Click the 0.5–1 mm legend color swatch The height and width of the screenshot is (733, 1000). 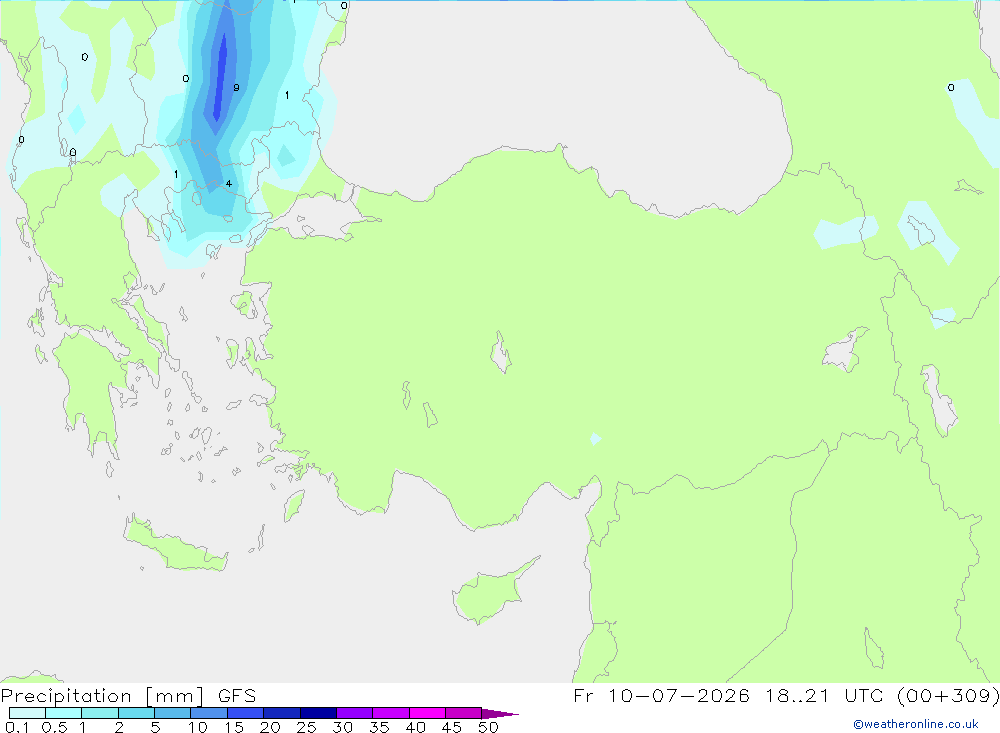click(x=64, y=713)
